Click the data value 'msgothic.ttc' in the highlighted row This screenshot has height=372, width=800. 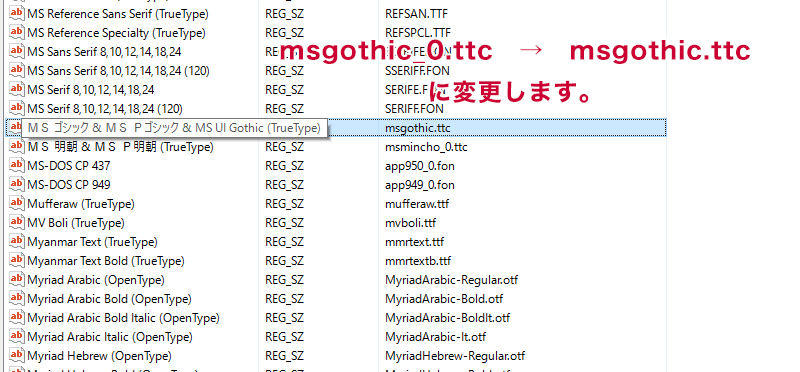(x=418, y=128)
